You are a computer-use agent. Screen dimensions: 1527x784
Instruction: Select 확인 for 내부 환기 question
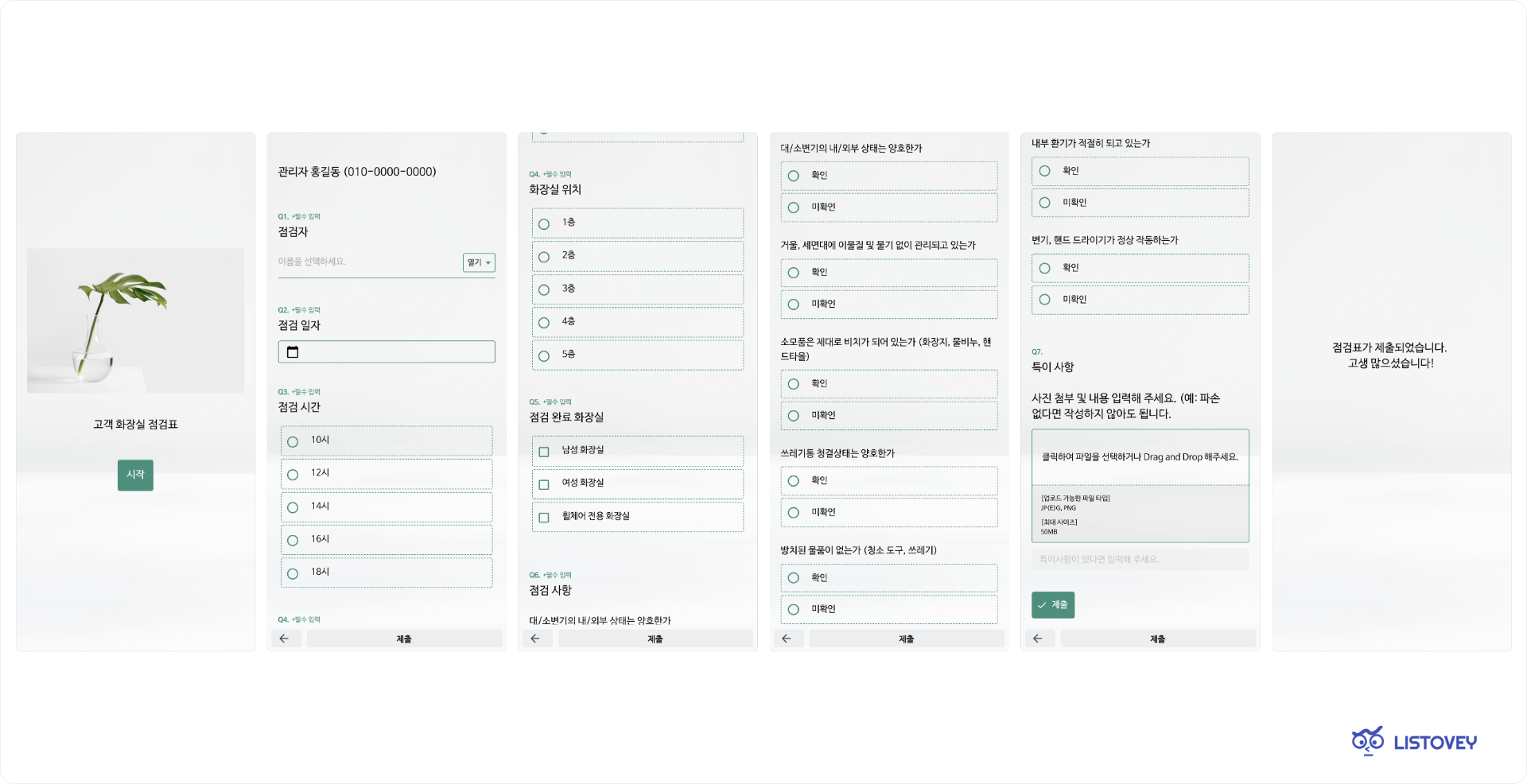click(x=1044, y=171)
